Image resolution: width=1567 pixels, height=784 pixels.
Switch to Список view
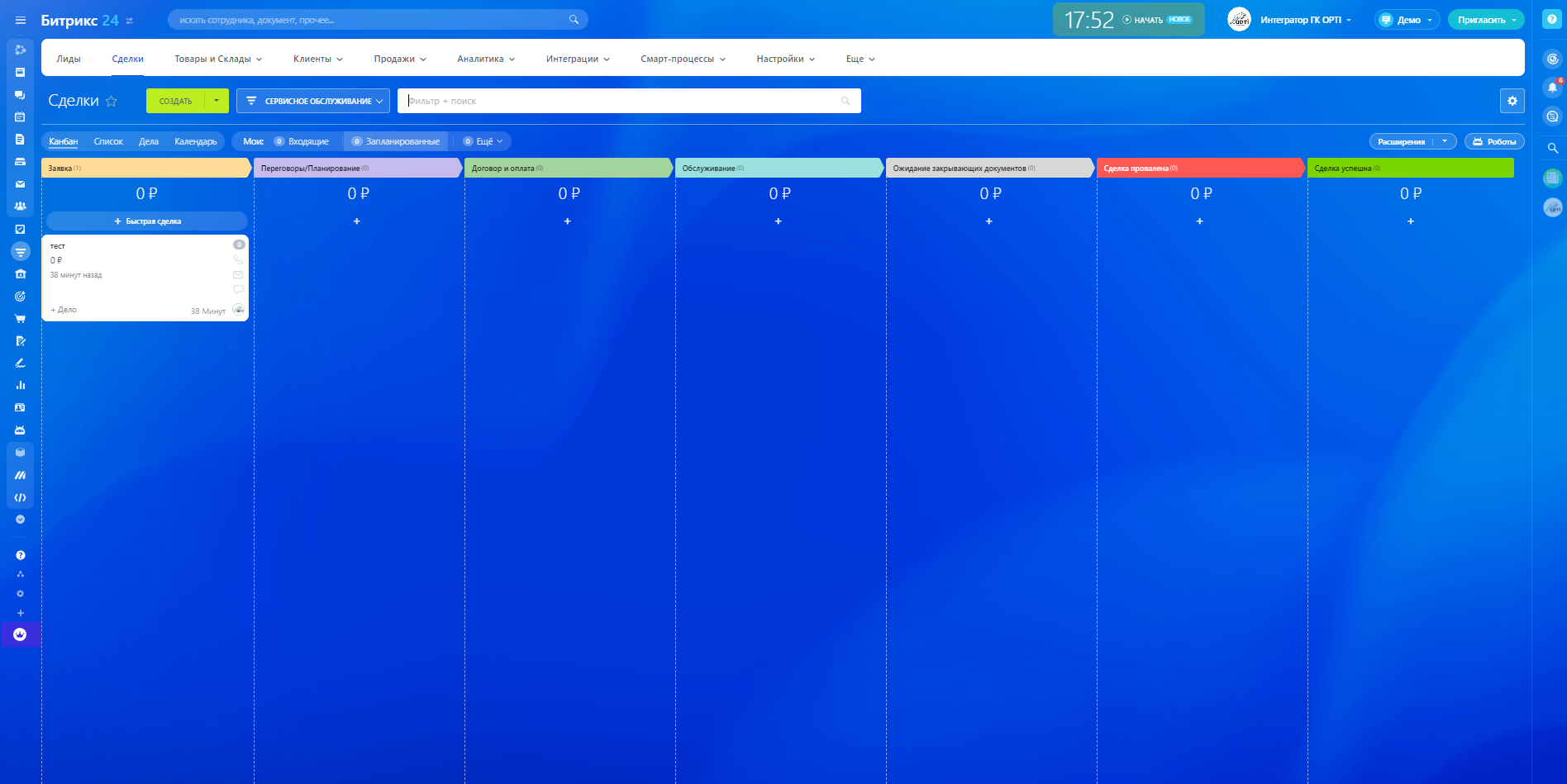pos(108,141)
